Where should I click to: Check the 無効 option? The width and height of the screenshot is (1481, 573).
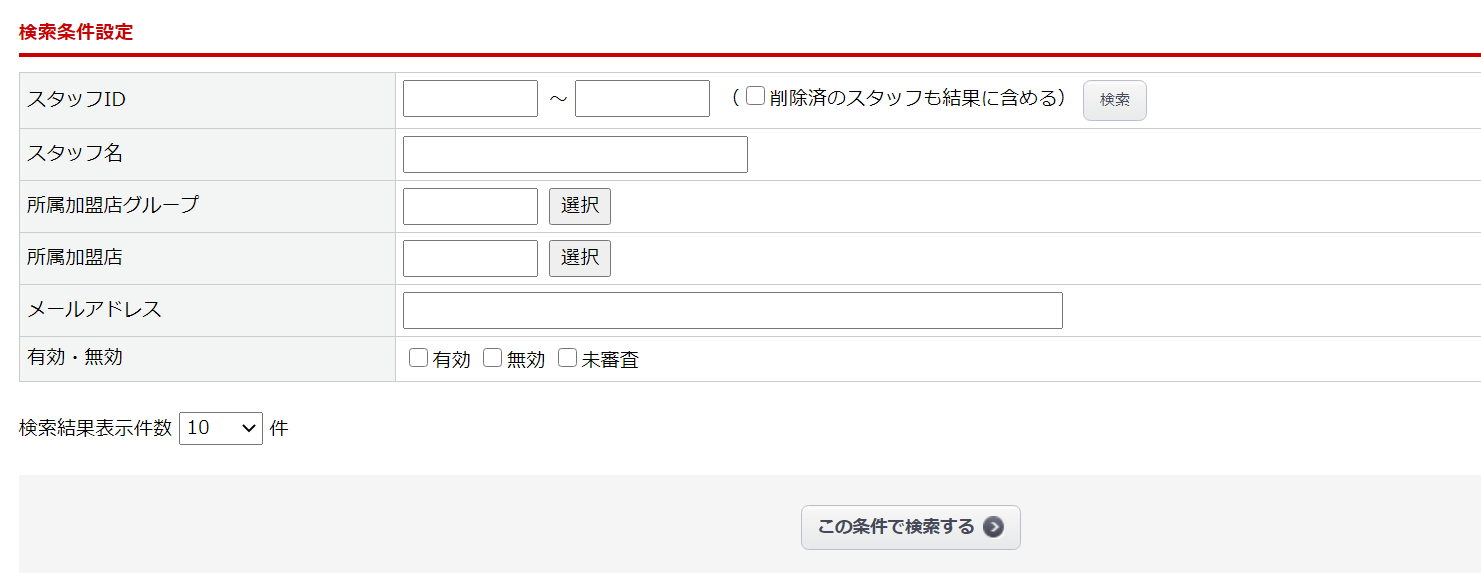point(493,358)
